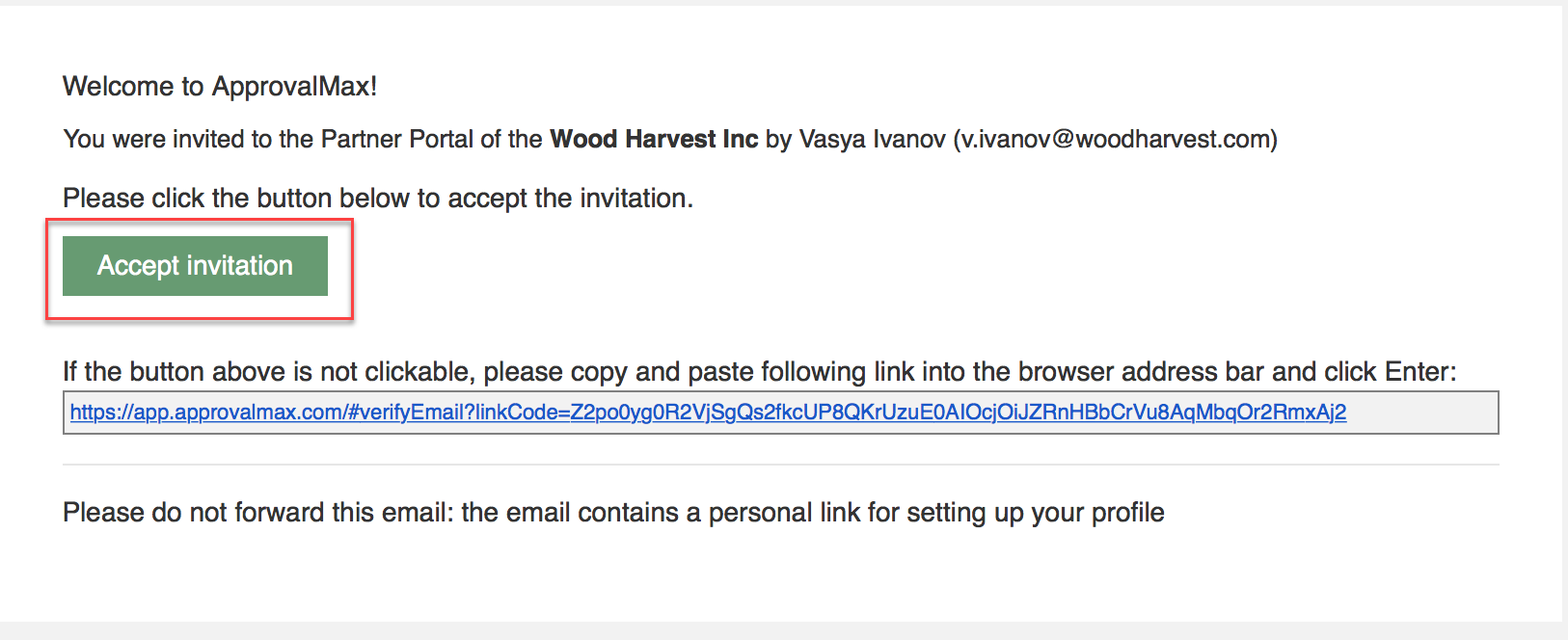Screen dimensions: 1568x640
Task: Click the sender name Vasya Ivanov
Action: [873, 140]
